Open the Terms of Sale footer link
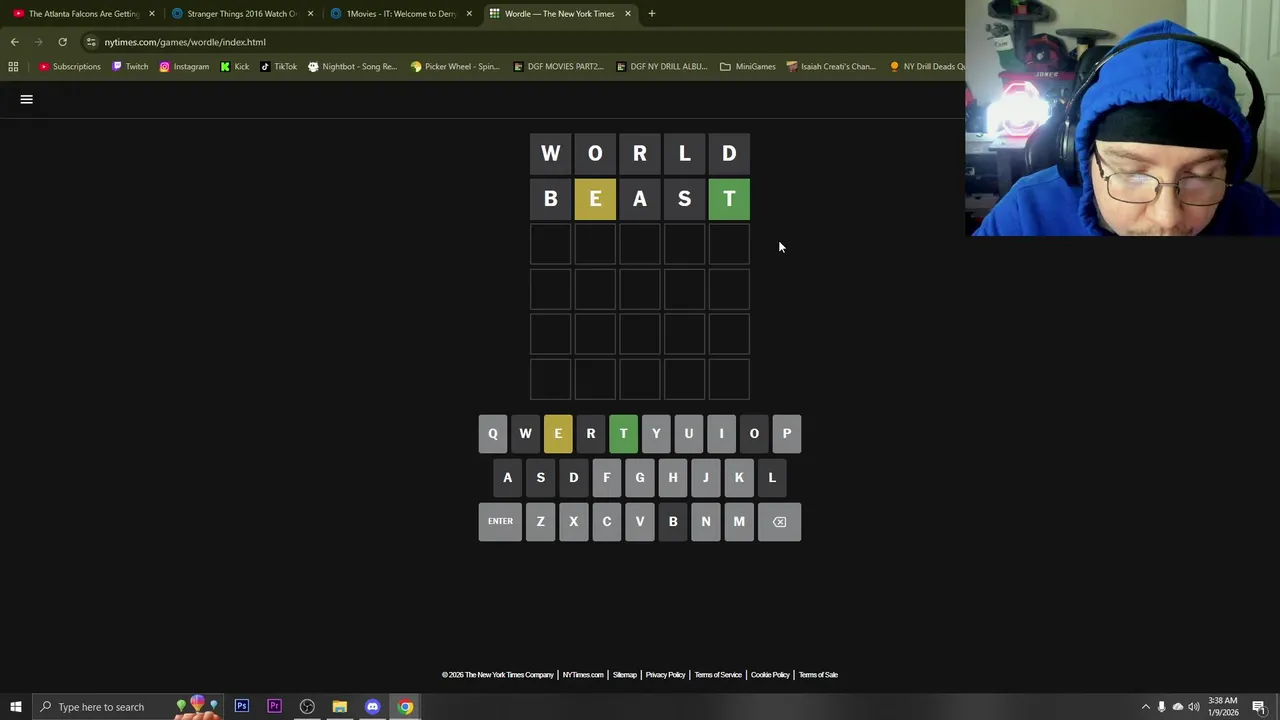The image size is (1280, 720). (818, 675)
